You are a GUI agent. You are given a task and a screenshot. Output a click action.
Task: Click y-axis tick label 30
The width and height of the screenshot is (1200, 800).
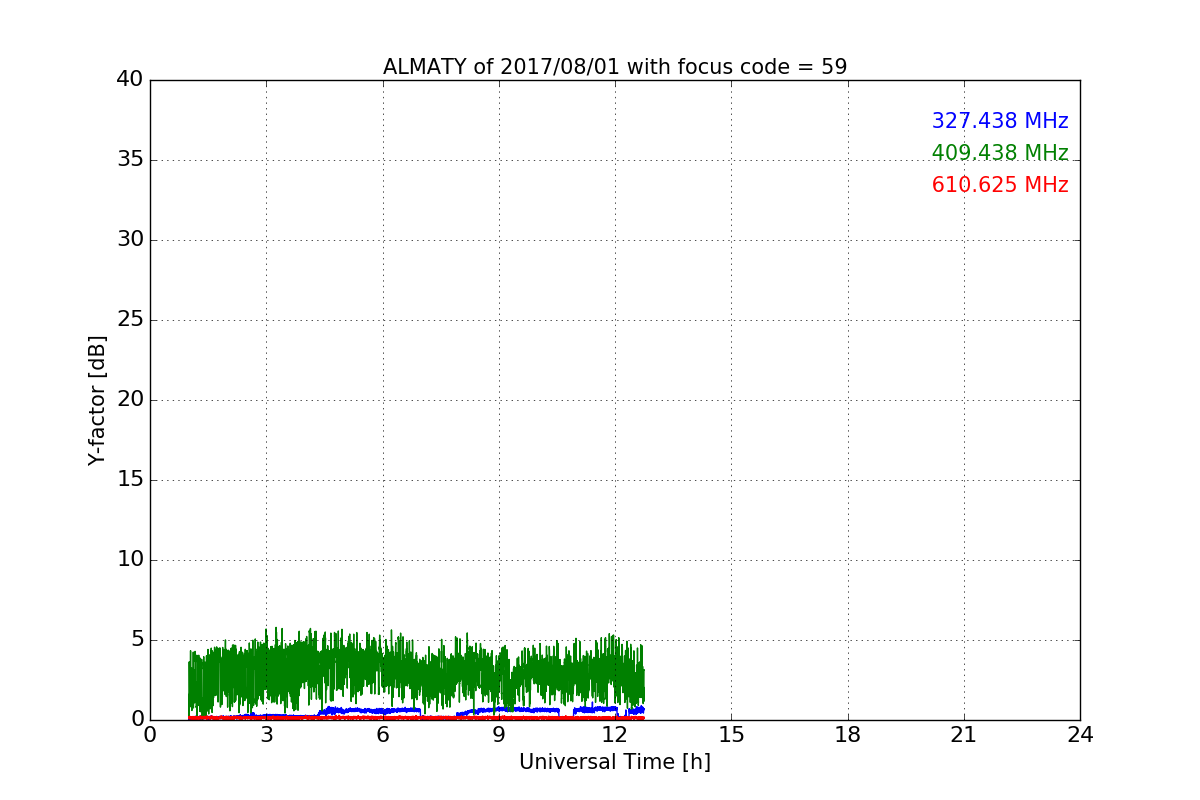point(130,240)
